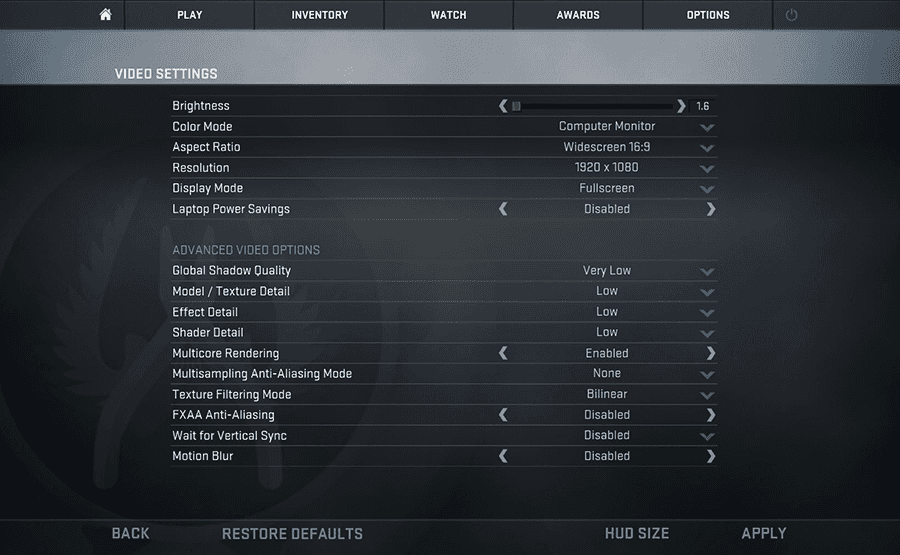Click Restore Defaults
This screenshot has width=900, height=555.
tap(292, 534)
